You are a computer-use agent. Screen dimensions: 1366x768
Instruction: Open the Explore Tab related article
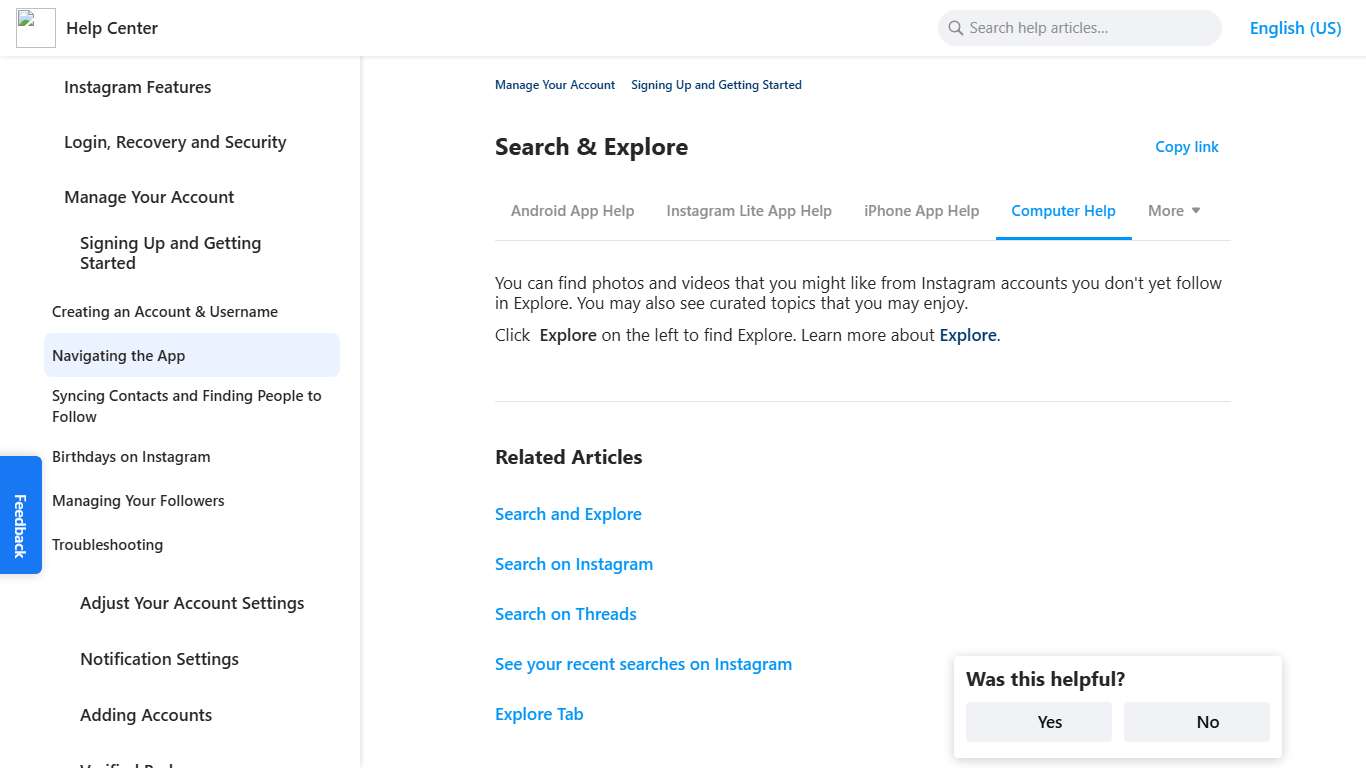coord(539,714)
